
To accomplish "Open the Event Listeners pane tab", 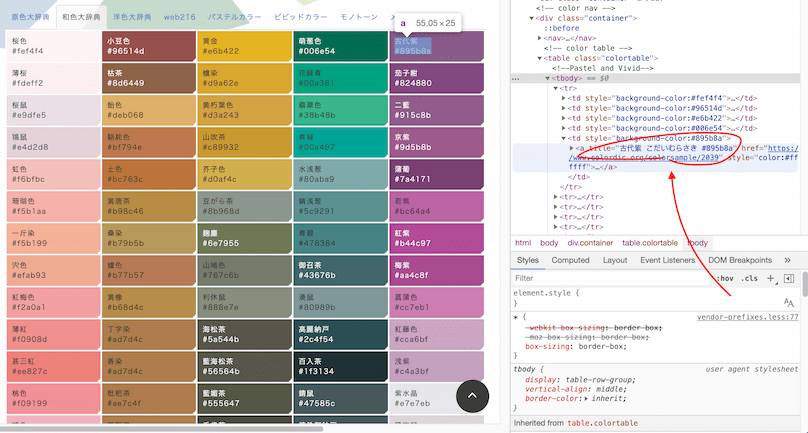I will coord(667,260).
